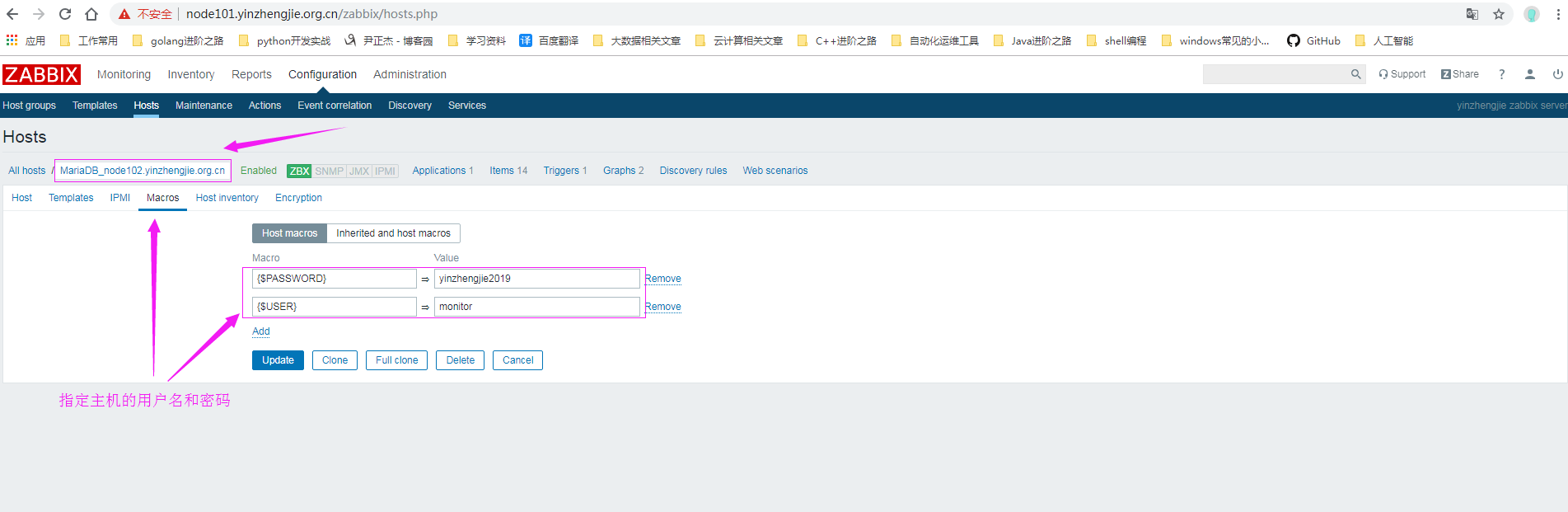Click the yinzhengjie2019 value field

[x=536, y=279]
